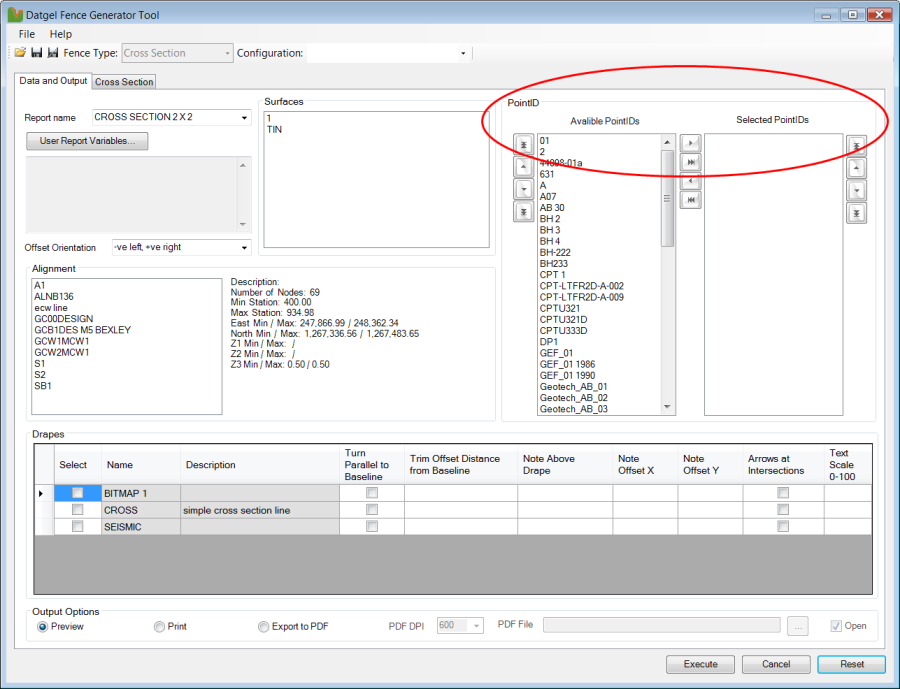900x689 pixels.
Task: Select the Export to PDF radio button
Action: [x=264, y=627]
